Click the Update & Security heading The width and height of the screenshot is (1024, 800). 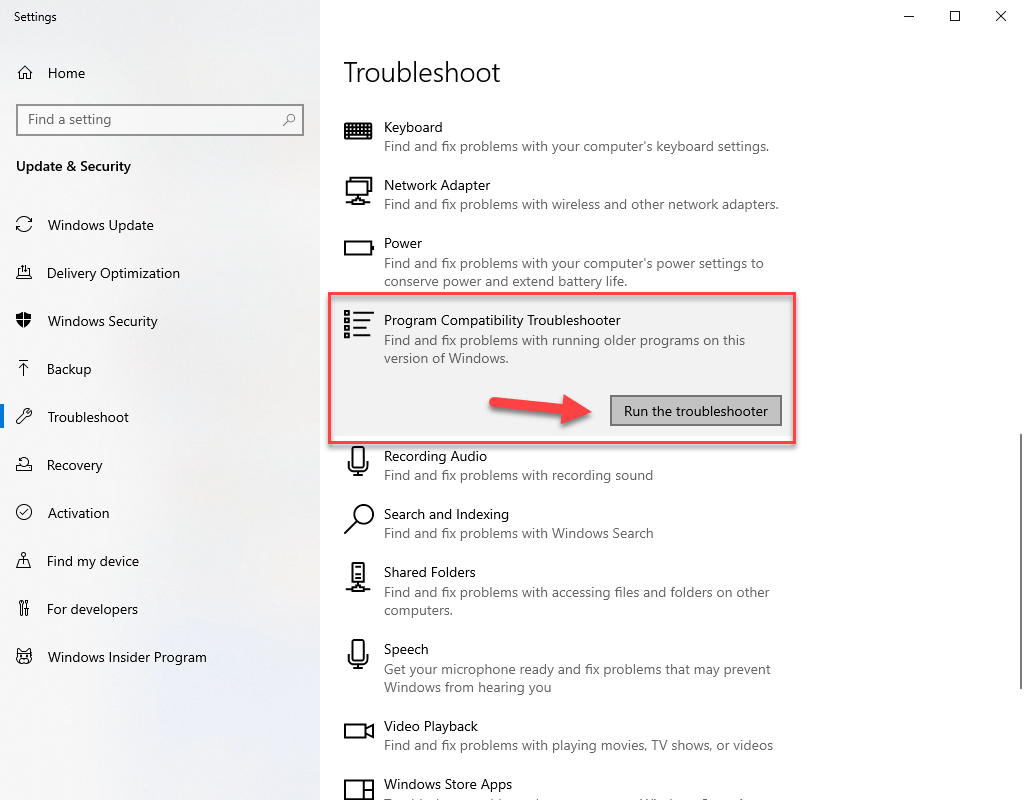click(x=73, y=167)
